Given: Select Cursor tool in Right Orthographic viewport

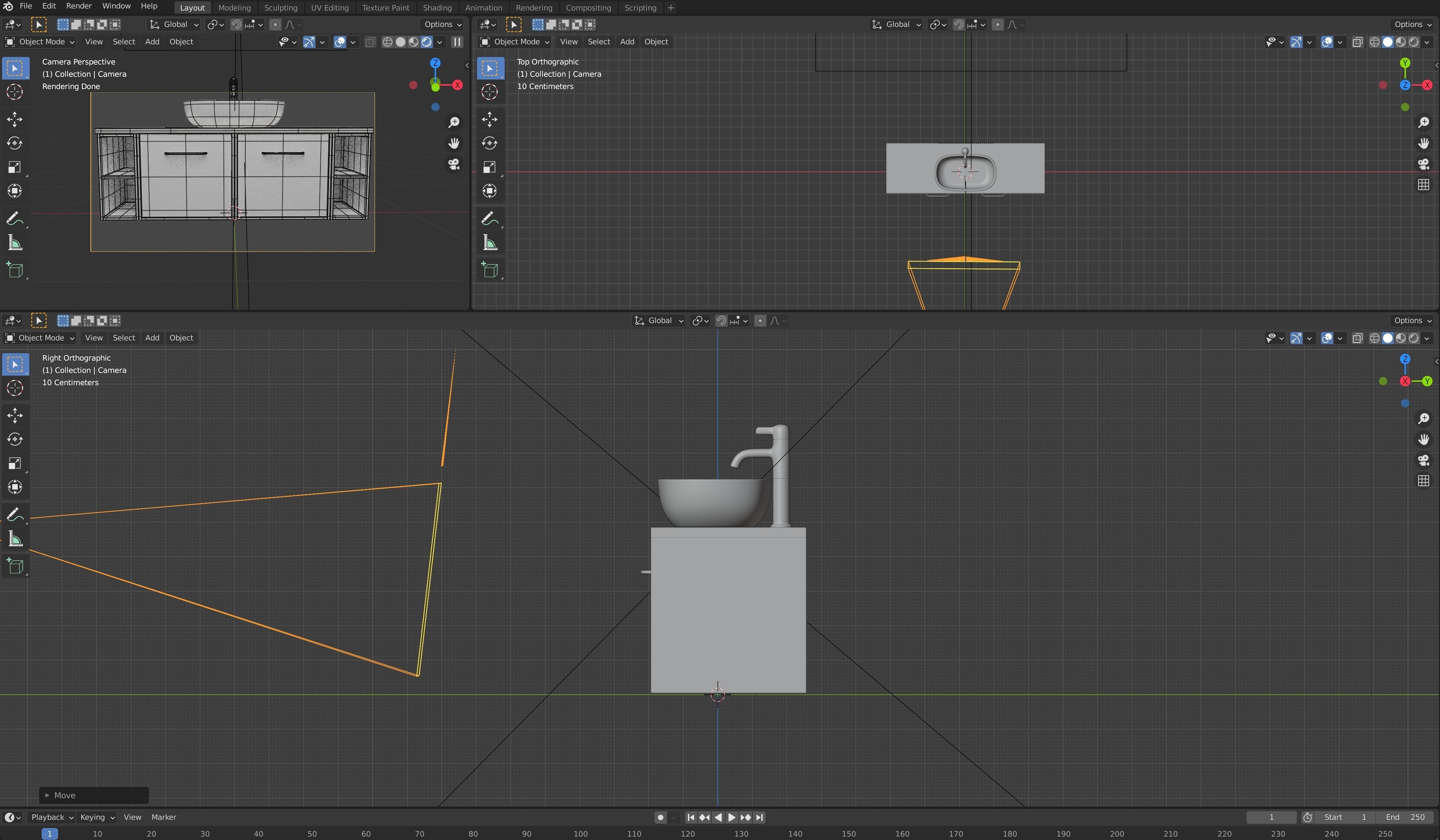Looking at the screenshot, I should 15,388.
